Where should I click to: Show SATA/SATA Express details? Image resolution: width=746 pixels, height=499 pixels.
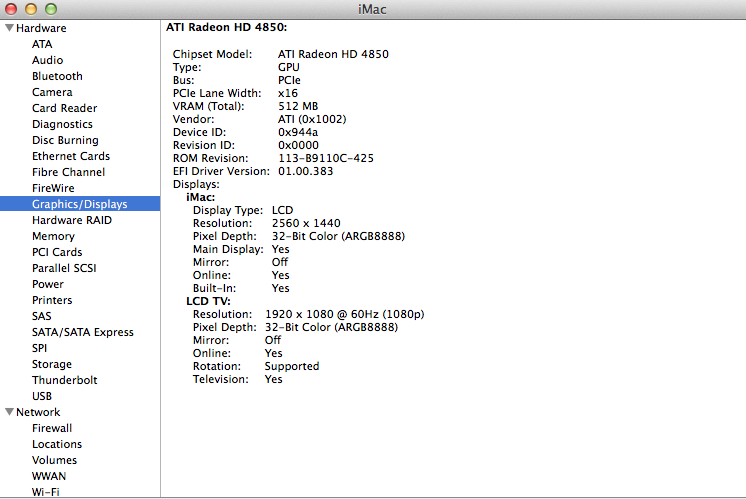point(82,332)
